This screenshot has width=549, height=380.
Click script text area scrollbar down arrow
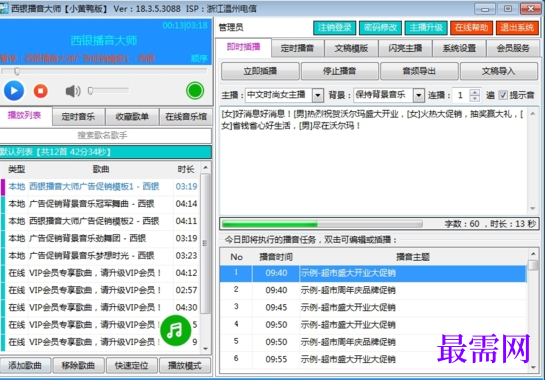[x=533, y=209]
